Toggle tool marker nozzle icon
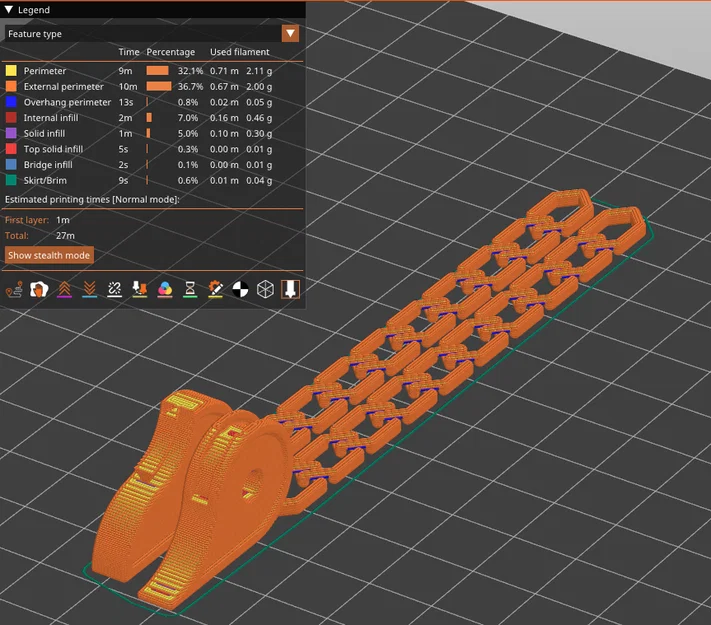Viewport: 711px width, 625px height. [290, 289]
